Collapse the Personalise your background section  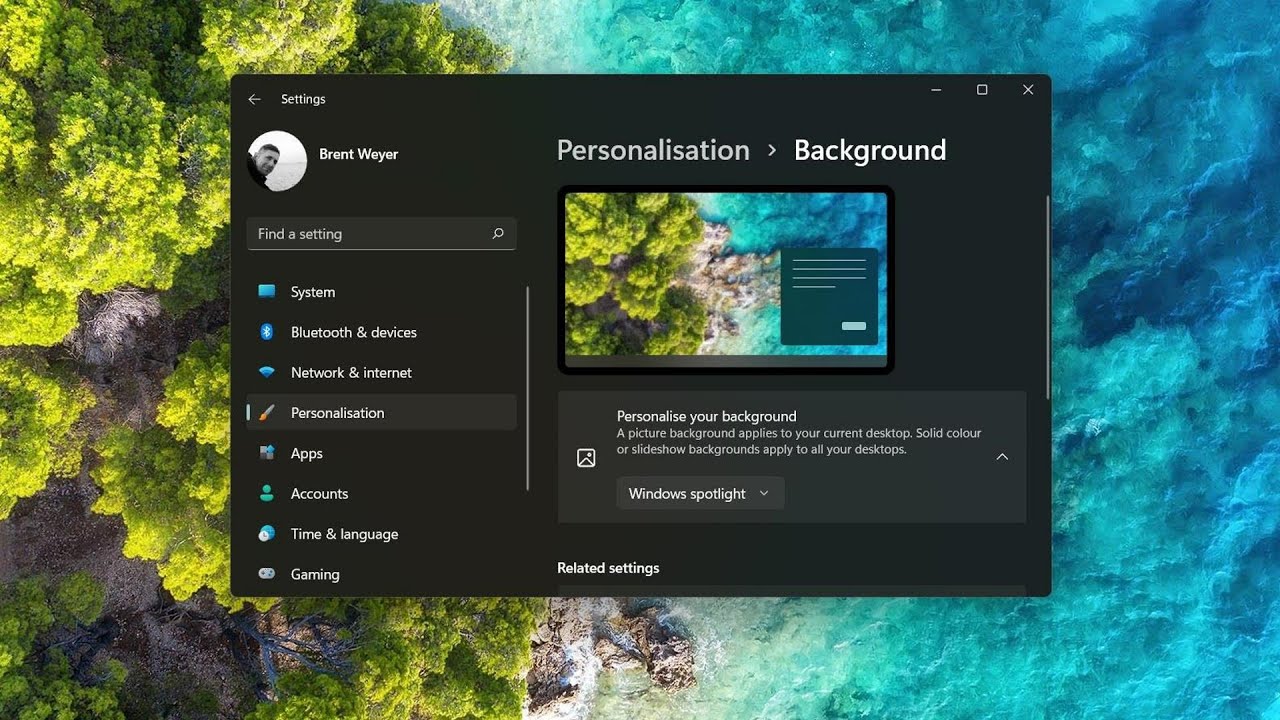tap(1002, 457)
